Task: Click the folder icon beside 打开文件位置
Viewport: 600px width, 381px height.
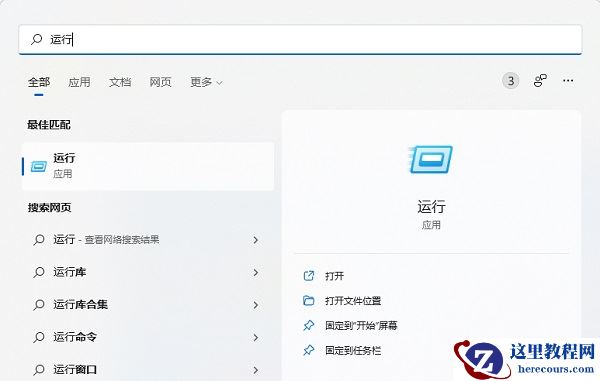Action: [x=308, y=301]
